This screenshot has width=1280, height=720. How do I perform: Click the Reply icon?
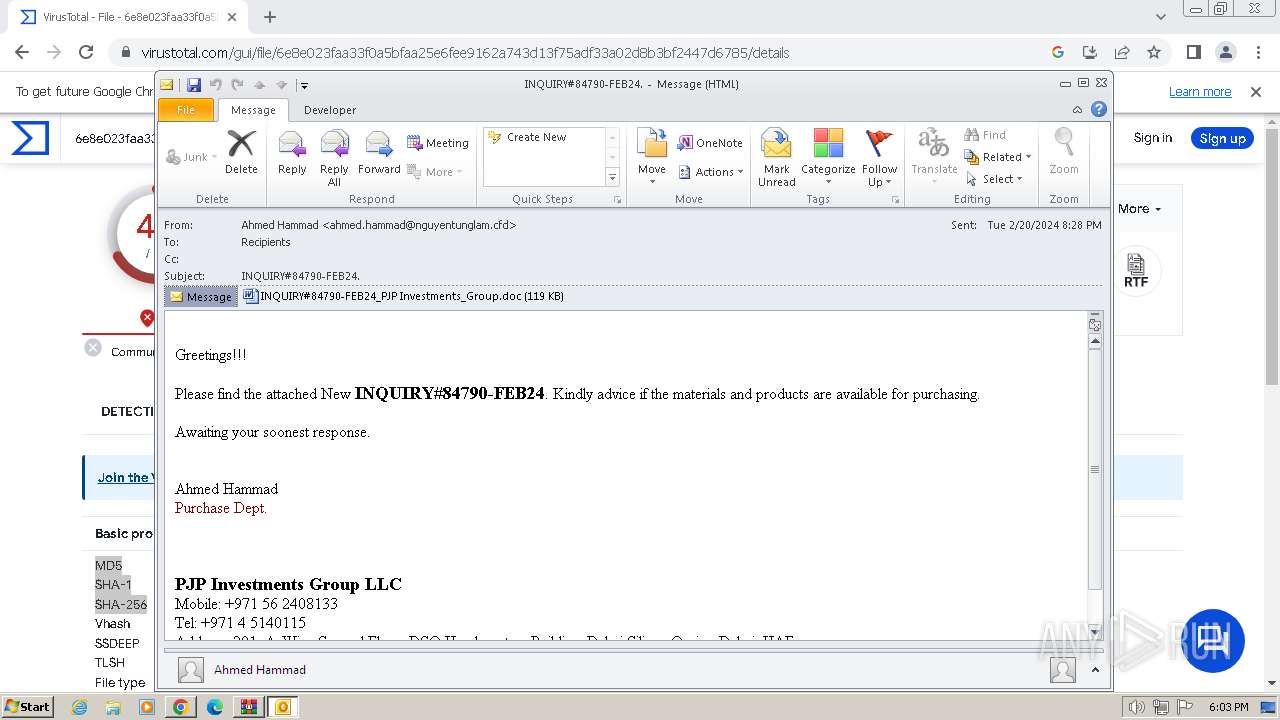(x=292, y=153)
